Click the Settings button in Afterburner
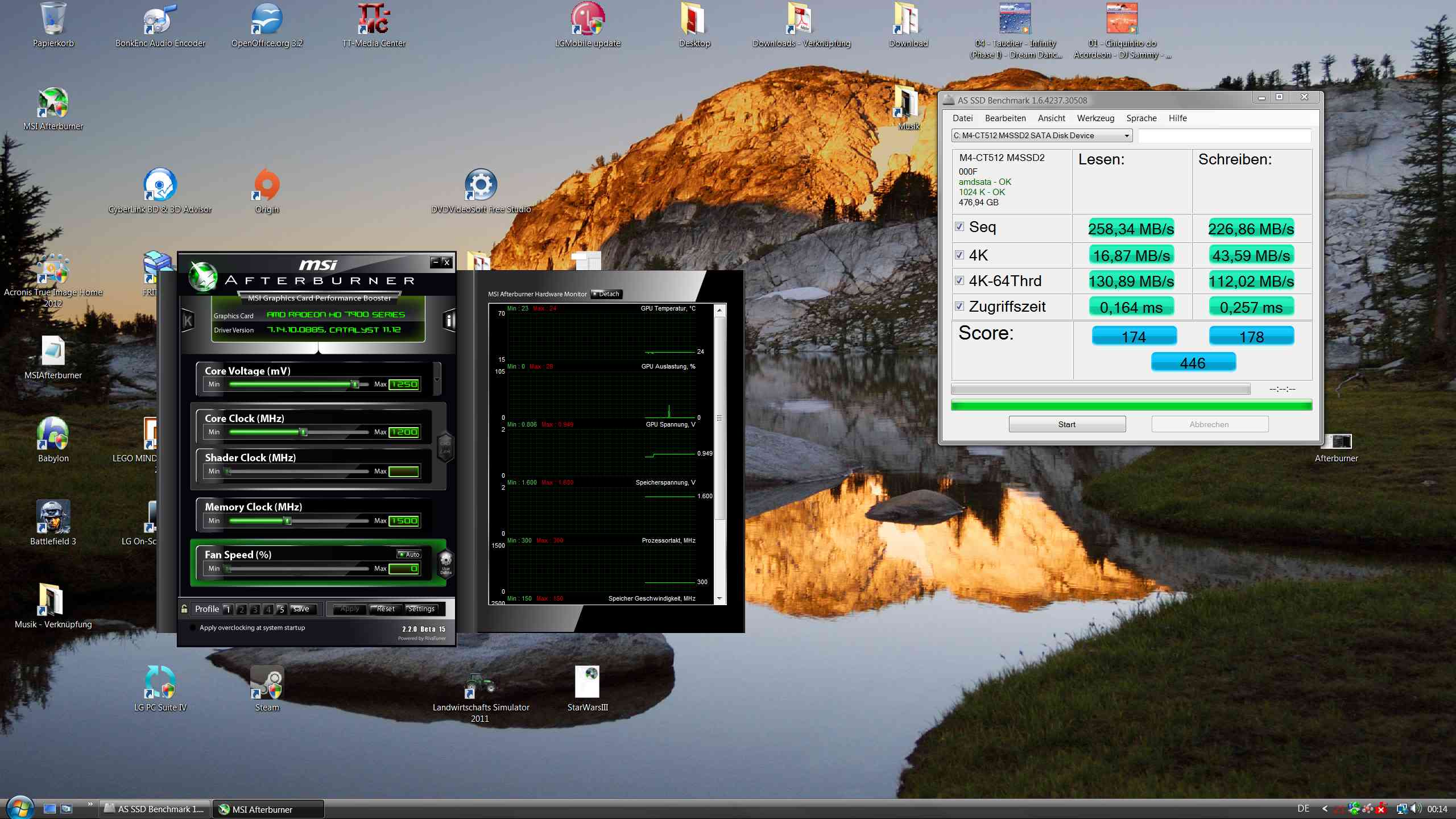 [x=421, y=609]
